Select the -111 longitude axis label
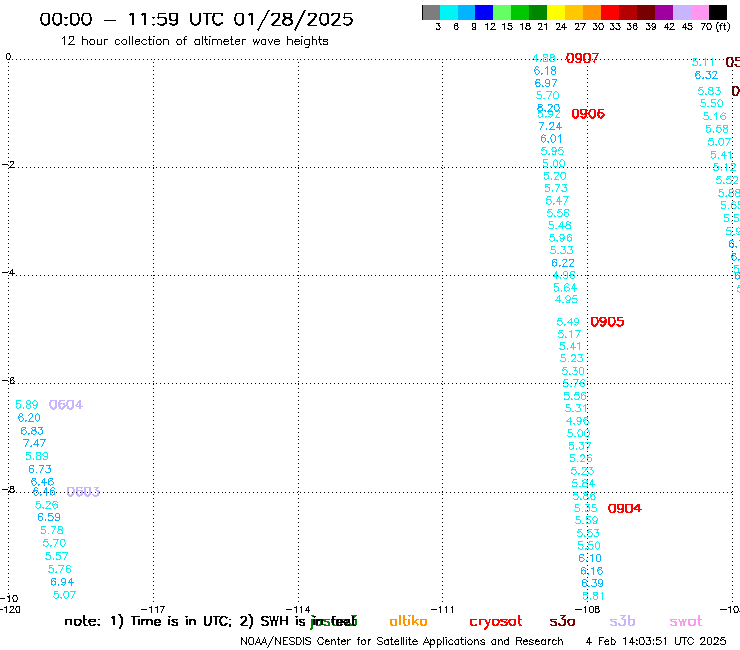 click(x=443, y=609)
